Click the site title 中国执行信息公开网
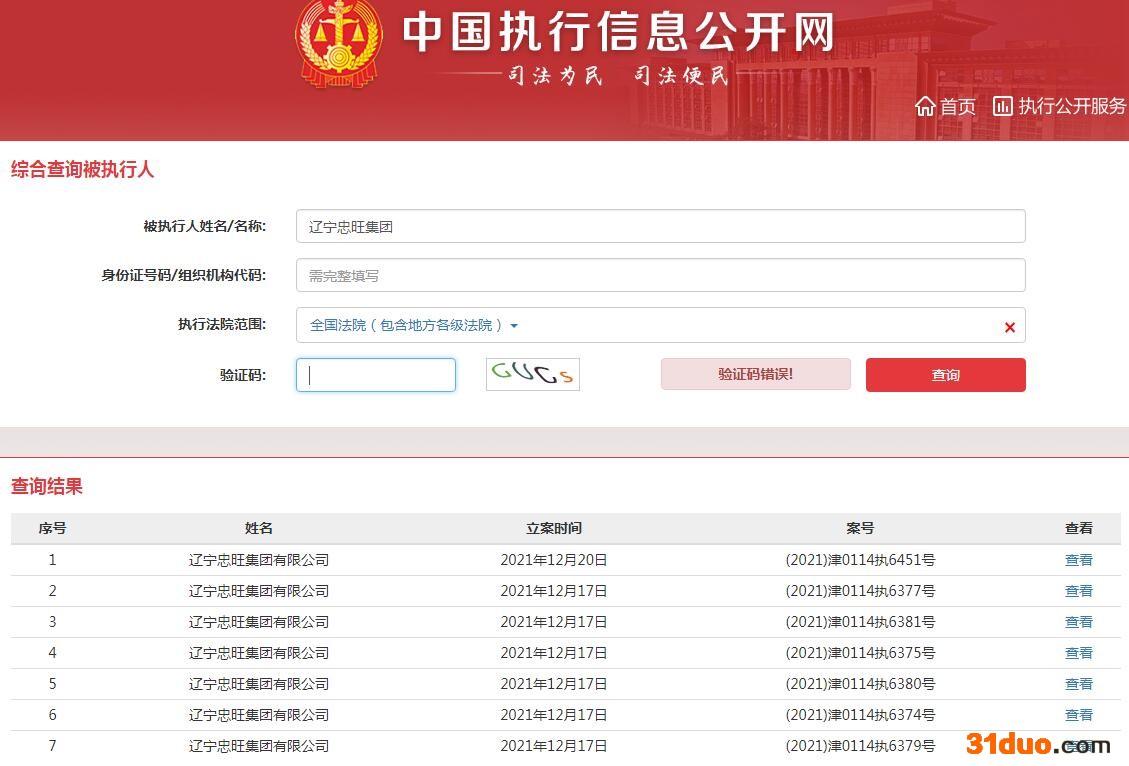Viewport: 1129px width, 766px height. tap(618, 32)
